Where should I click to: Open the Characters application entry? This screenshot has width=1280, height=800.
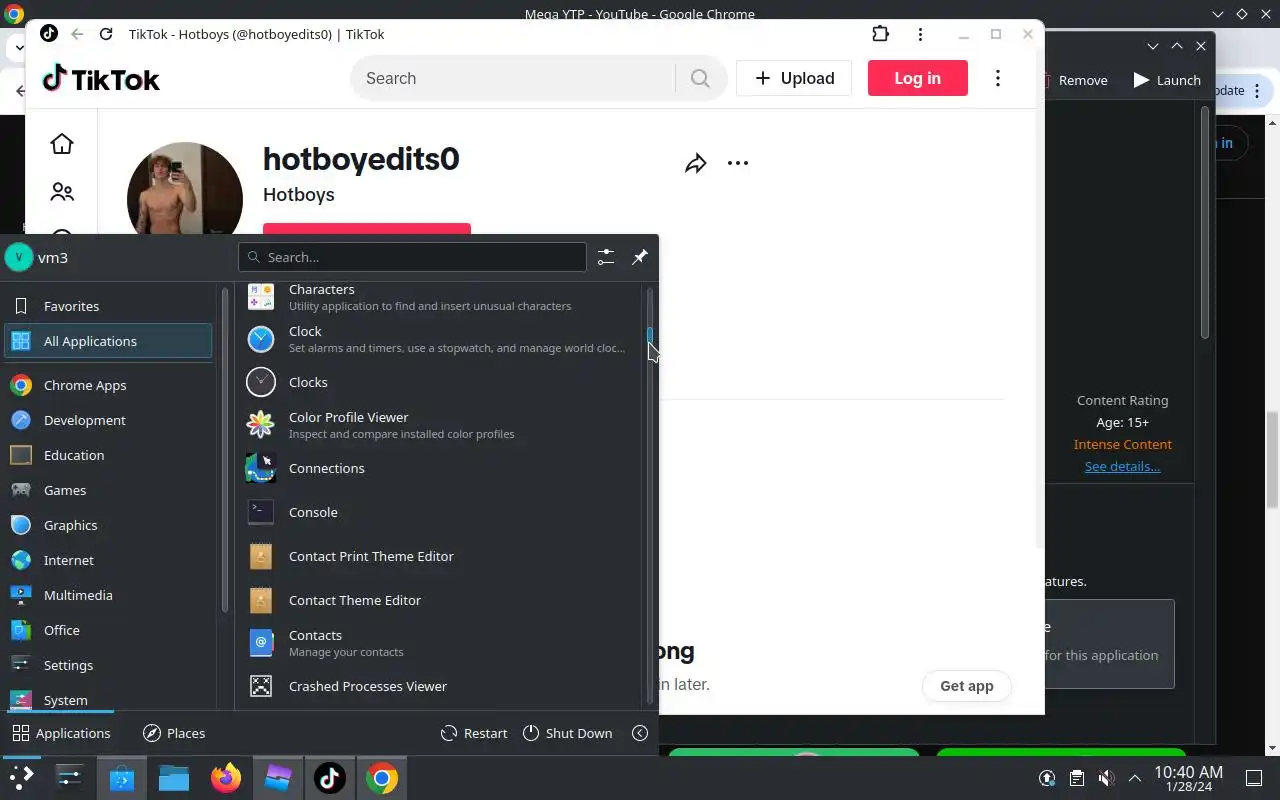coord(440,297)
